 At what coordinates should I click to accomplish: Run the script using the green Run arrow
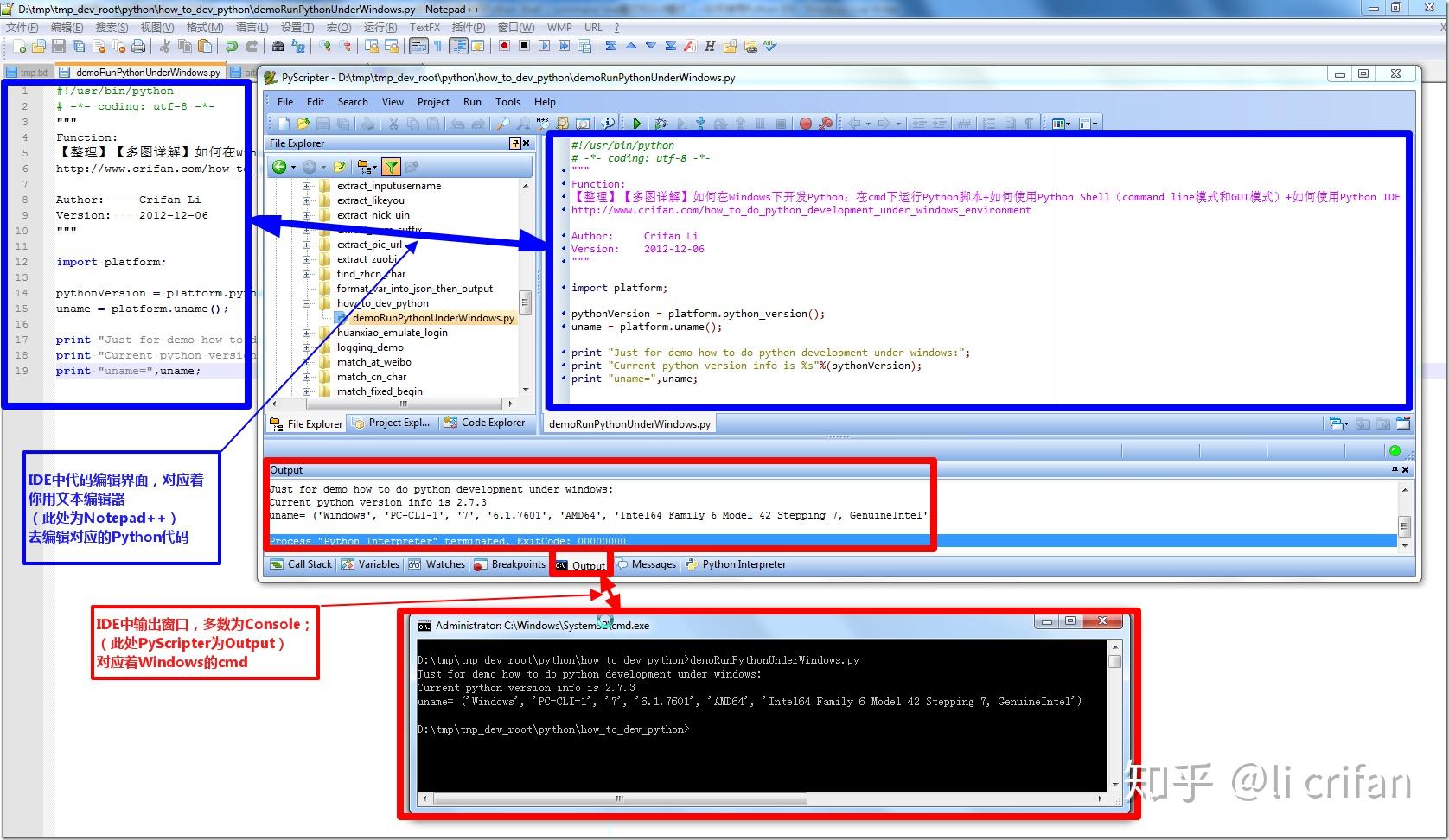(638, 123)
